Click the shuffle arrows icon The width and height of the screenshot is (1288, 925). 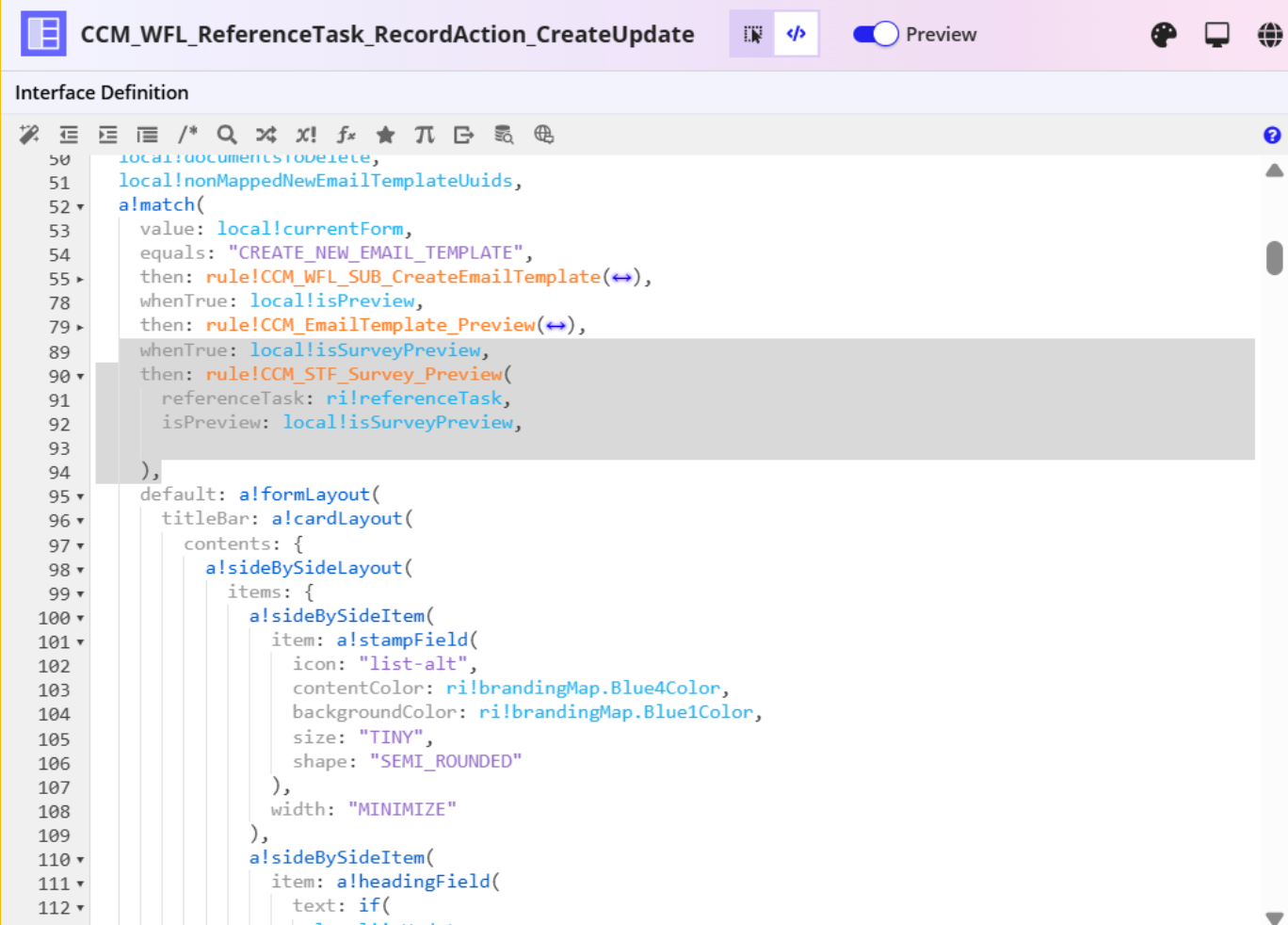pos(266,135)
